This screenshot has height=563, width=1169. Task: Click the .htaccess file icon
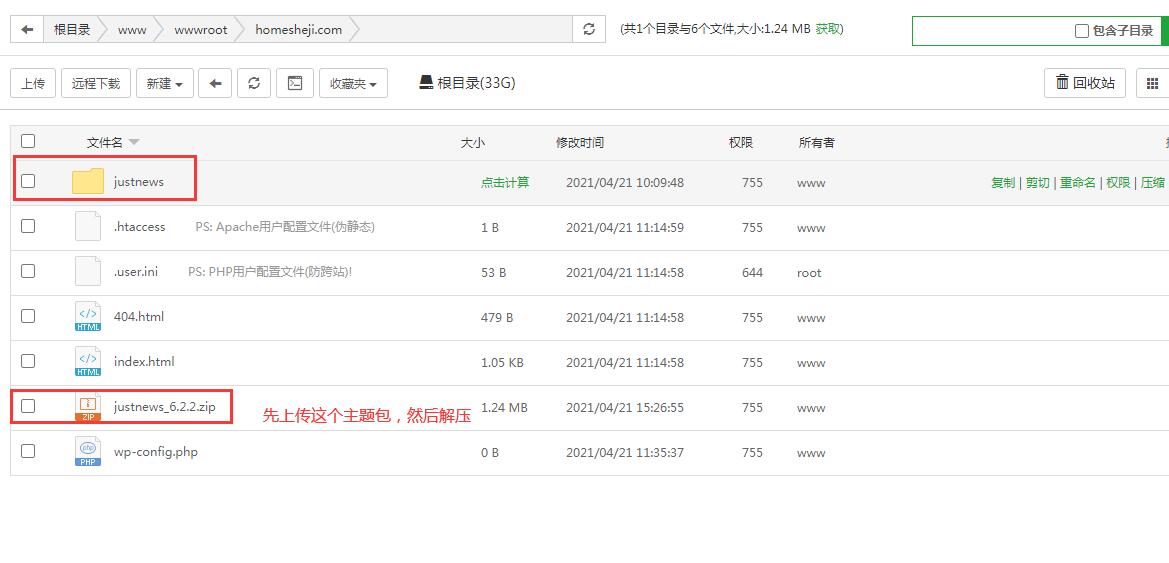pyautogui.click(x=88, y=226)
